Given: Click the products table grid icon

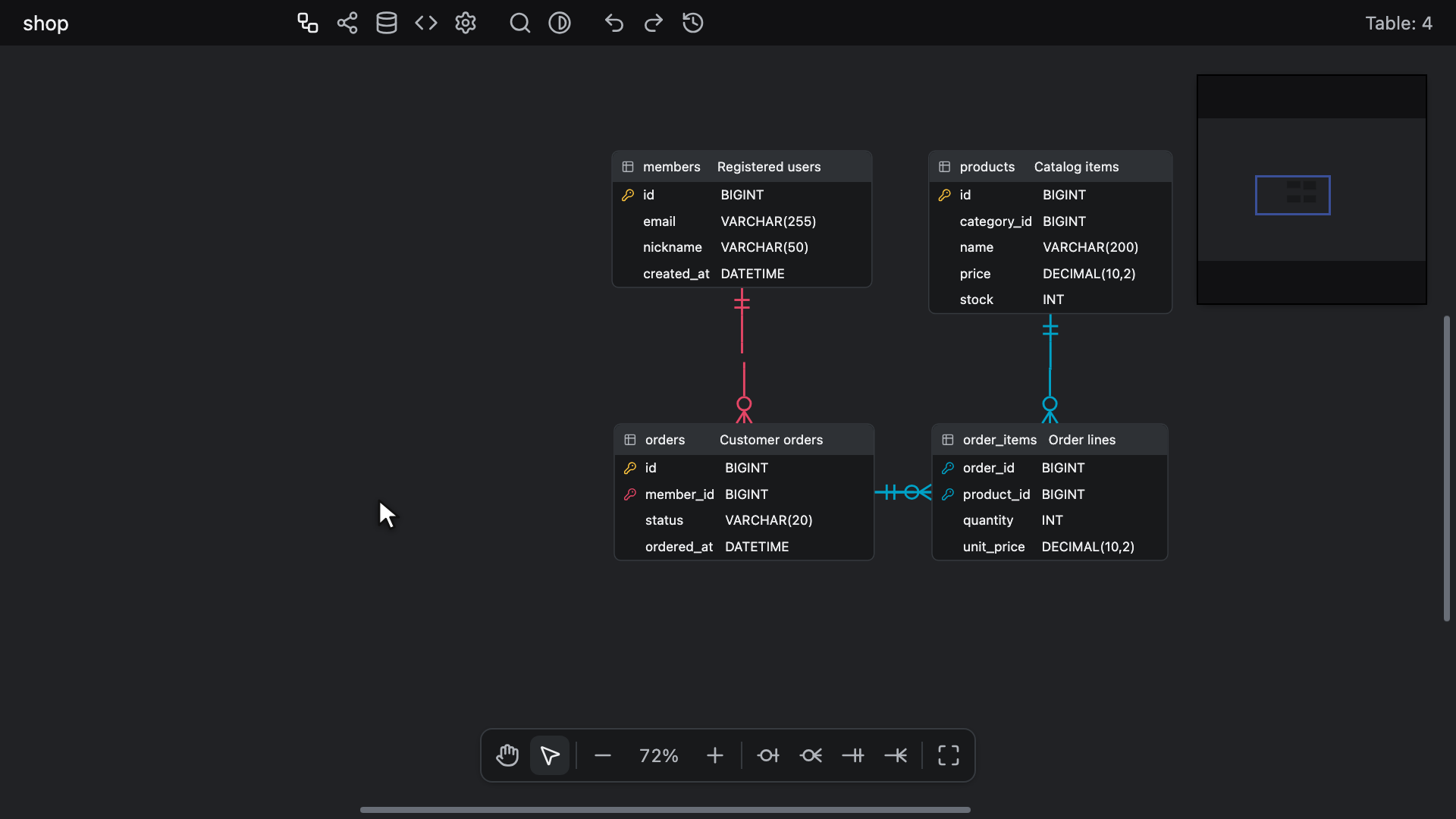Looking at the screenshot, I should point(945,167).
